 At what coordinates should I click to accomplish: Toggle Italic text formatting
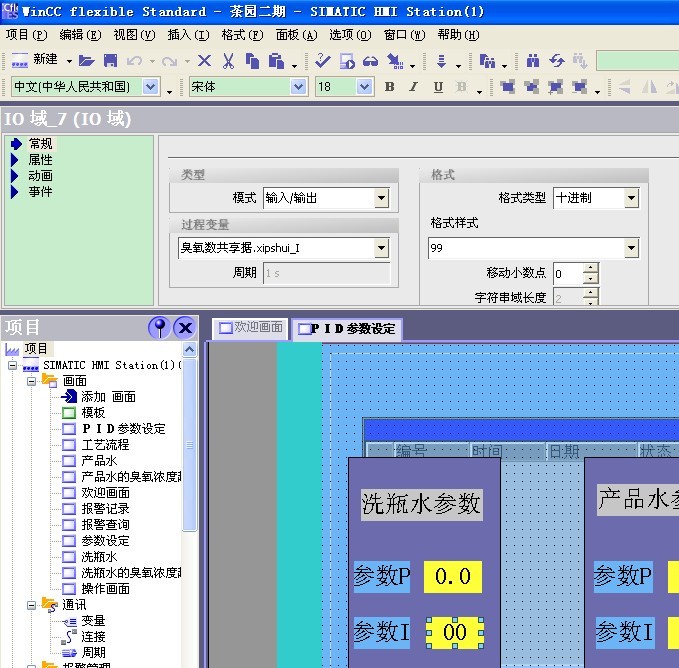(414, 87)
